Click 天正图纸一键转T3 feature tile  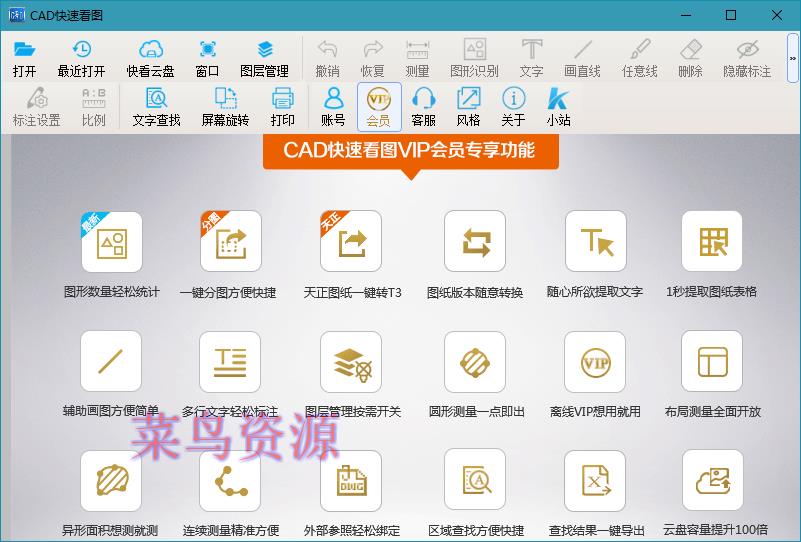351,241
